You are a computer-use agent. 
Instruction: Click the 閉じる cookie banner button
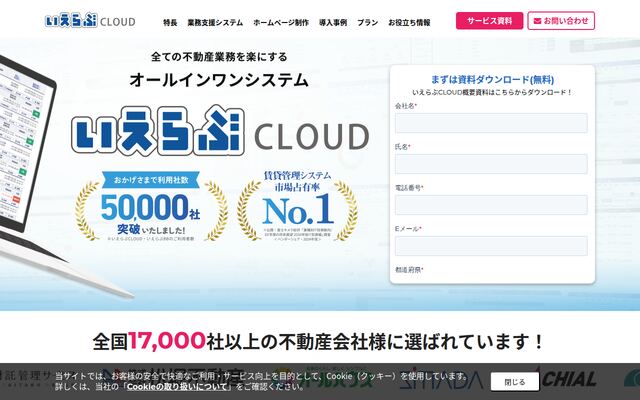(515, 382)
